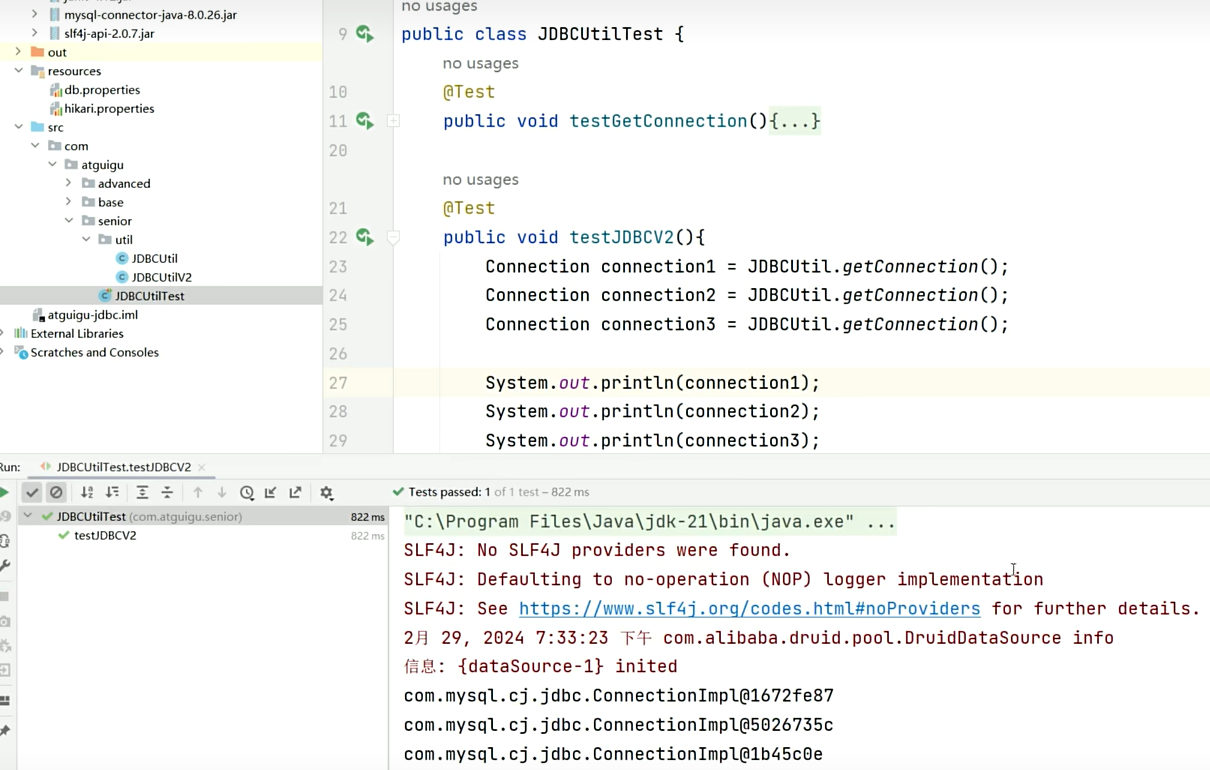Expand slf4j-api-2.0.7.jar node
Screen dimensions: 1210x770
(x=35, y=33)
